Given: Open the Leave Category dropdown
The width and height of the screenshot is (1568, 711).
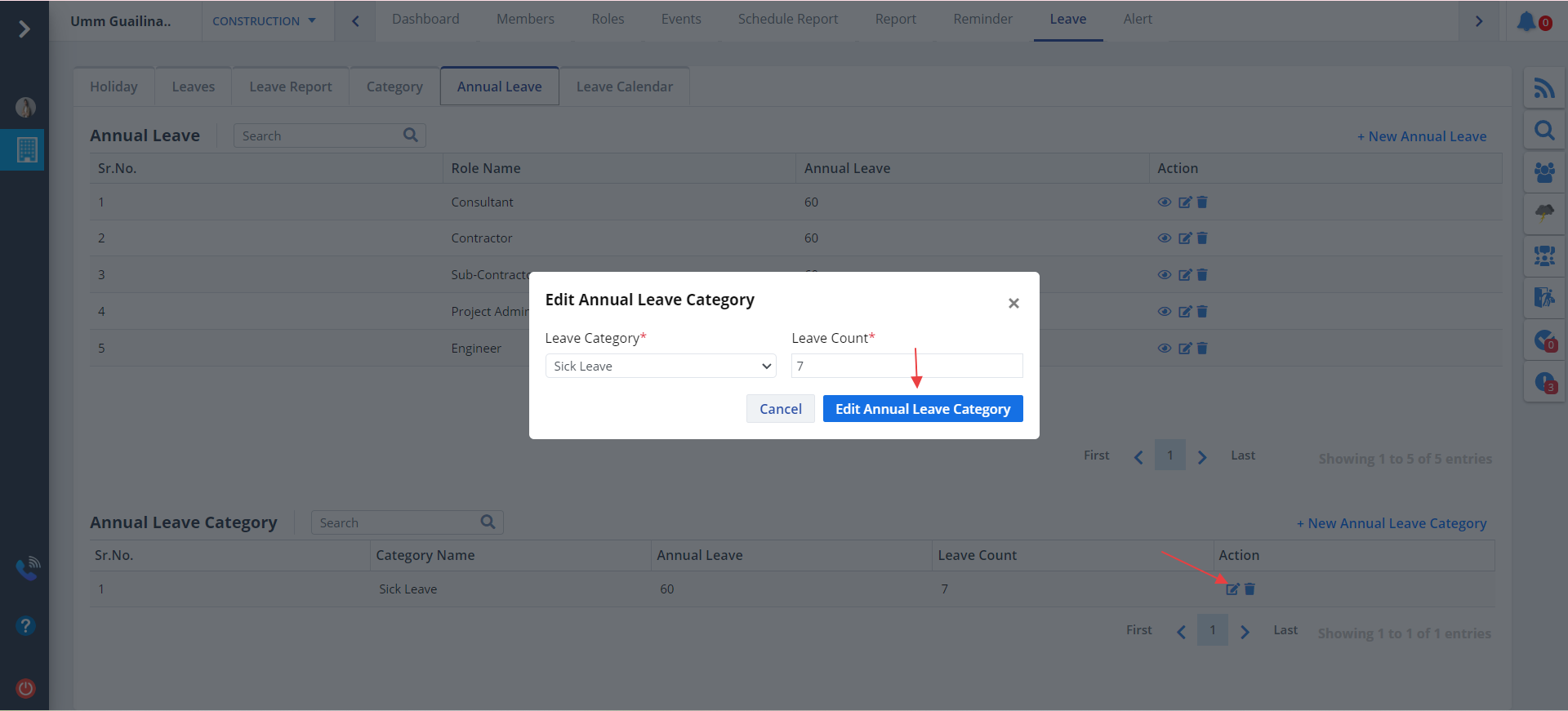Looking at the screenshot, I should [660, 366].
